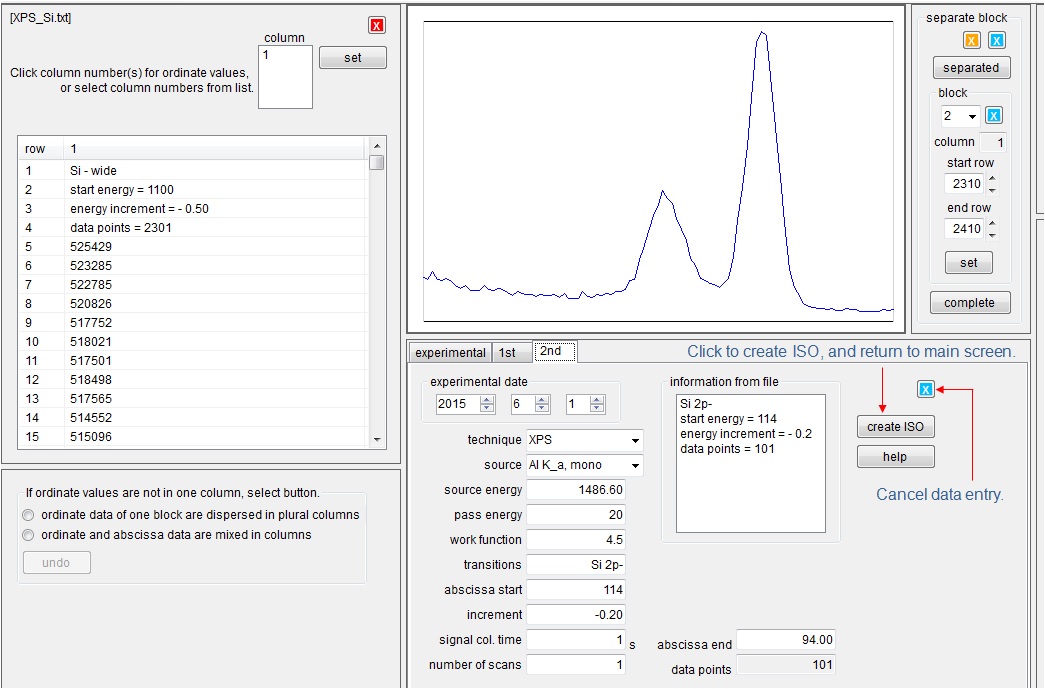Decrease the end row value with down arrow
This screenshot has width=1045, height=689.
(992, 234)
